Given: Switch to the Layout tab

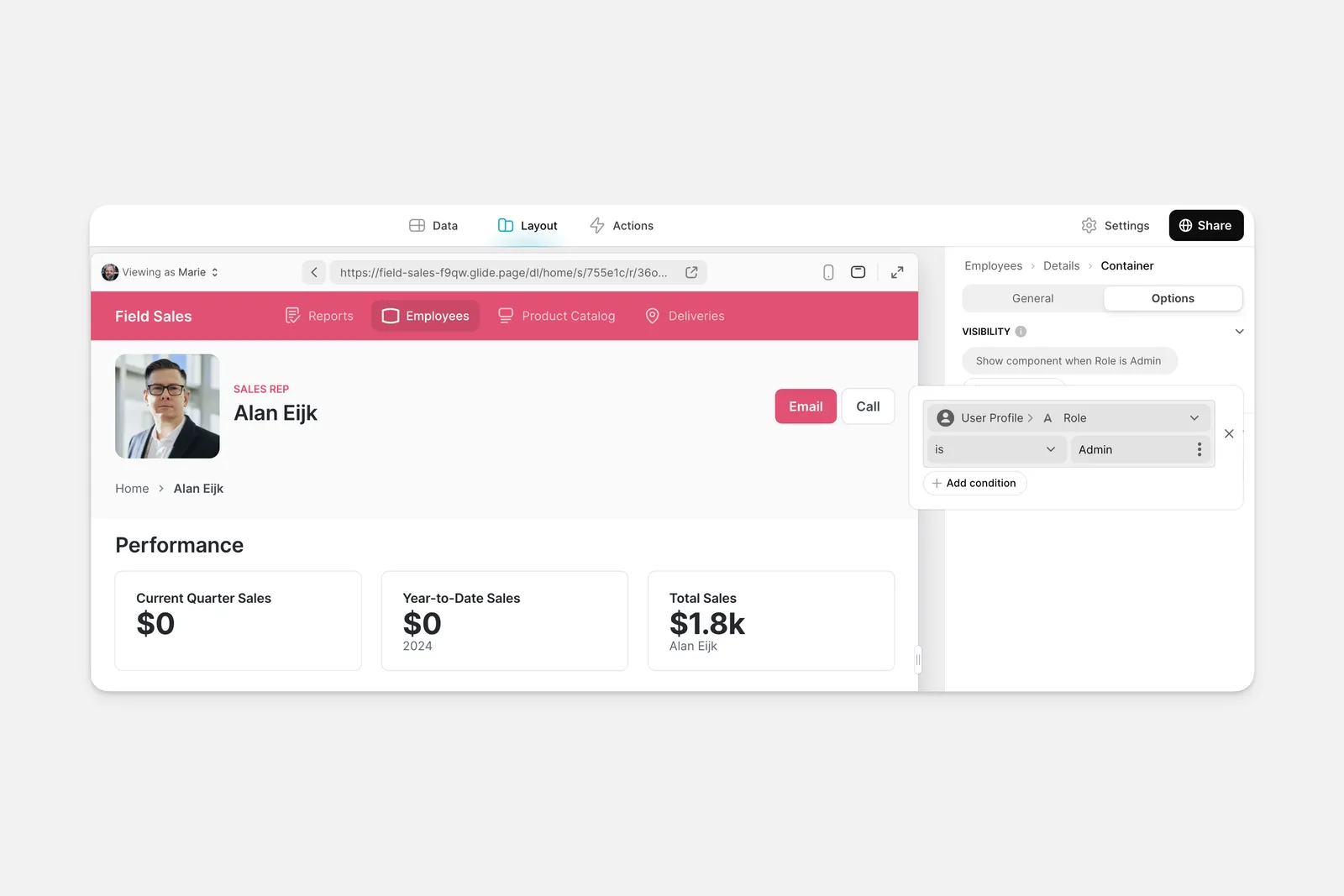Looking at the screenshot, I should pos(528,225).
